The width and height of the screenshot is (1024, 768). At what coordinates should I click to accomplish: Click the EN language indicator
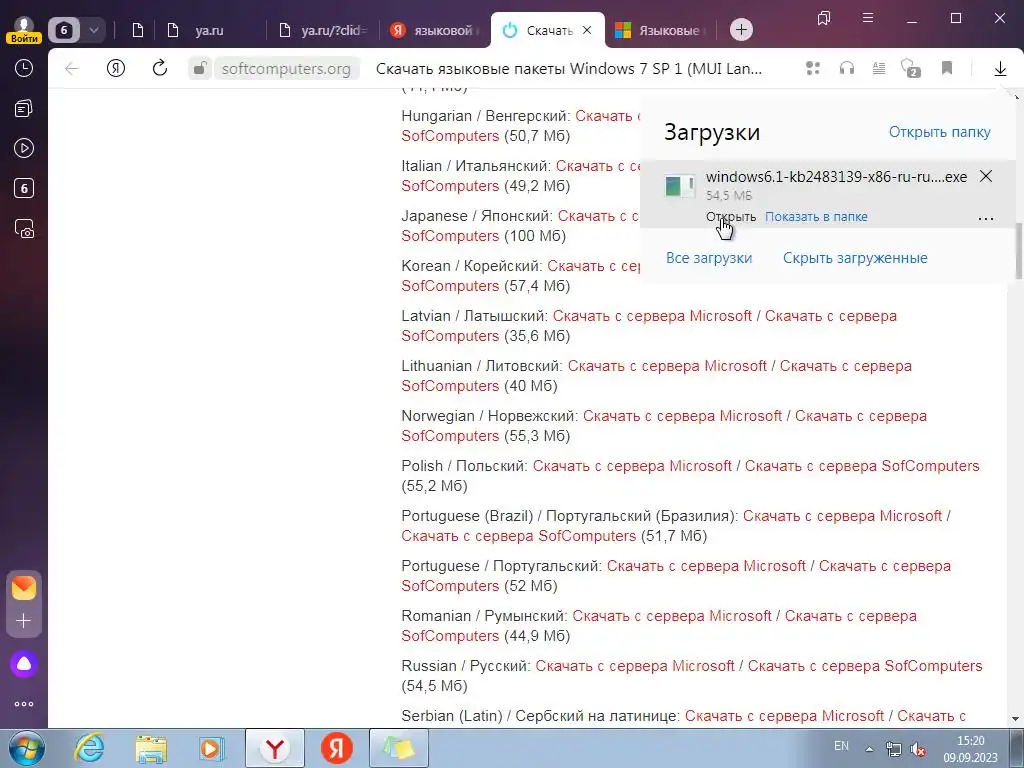[841, 746]
